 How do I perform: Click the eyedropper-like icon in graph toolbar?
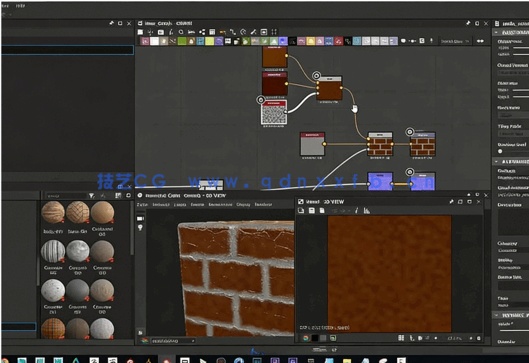point(253,32)
